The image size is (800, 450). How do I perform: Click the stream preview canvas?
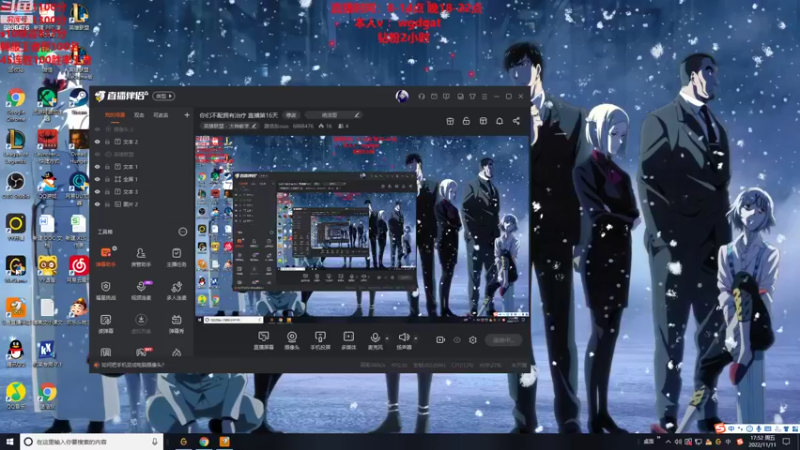pos(362,229)
